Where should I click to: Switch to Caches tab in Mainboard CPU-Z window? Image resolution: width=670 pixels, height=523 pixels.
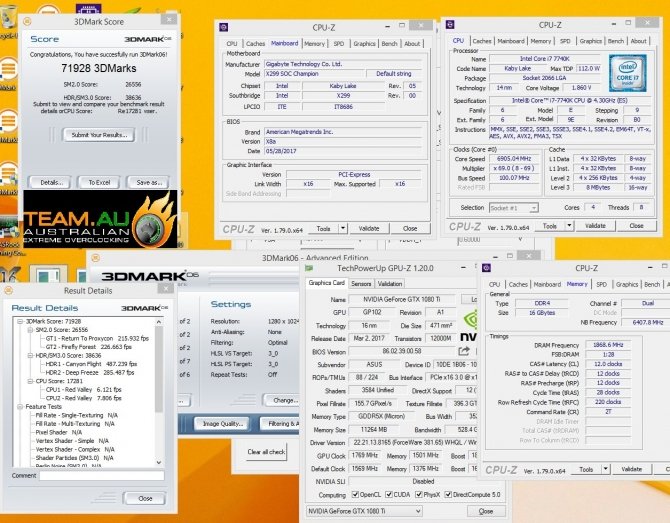[x=256, y=44]
